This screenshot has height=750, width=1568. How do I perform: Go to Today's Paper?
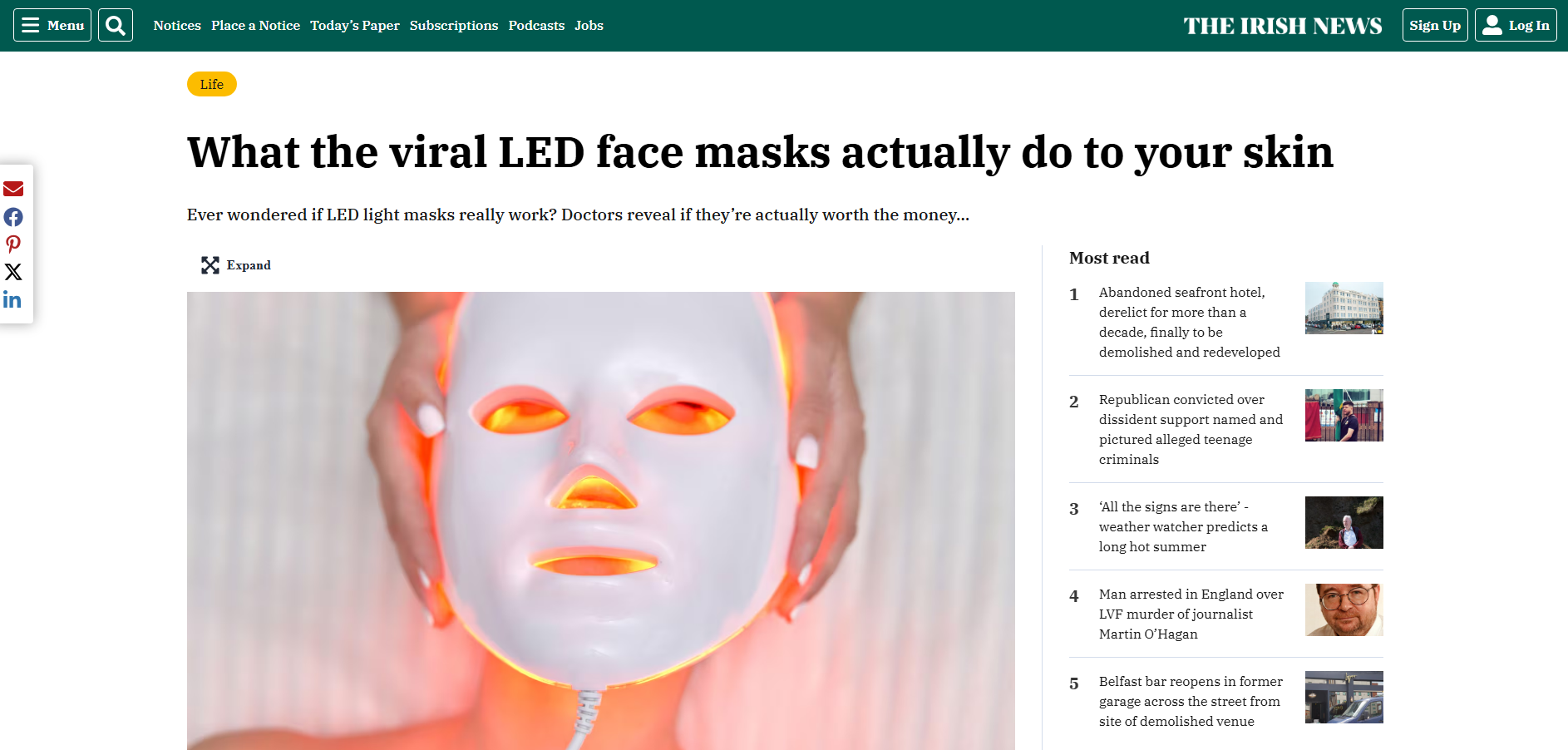(x=355, y=26)
